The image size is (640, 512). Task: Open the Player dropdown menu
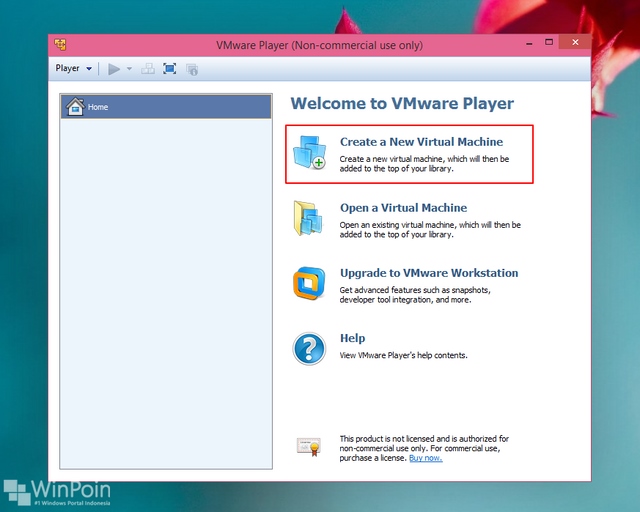[73, 68]
